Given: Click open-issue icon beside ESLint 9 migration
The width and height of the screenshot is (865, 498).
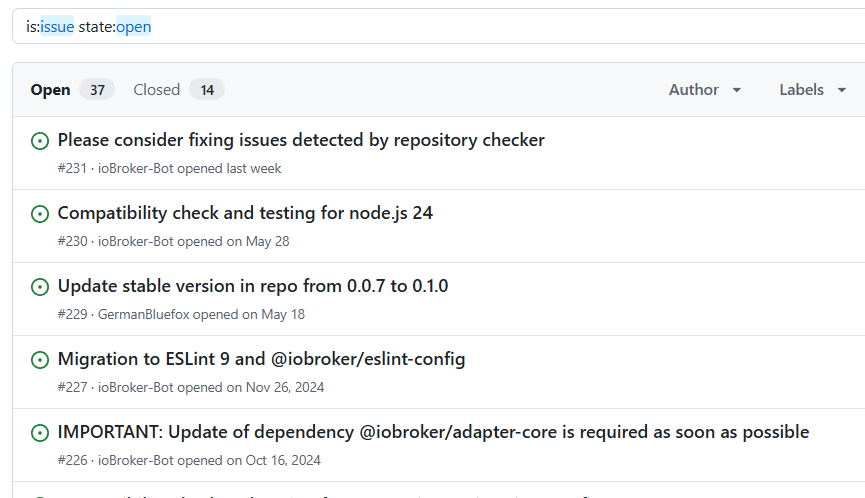Looking at the screenshot, I should [x=40, y=360].
